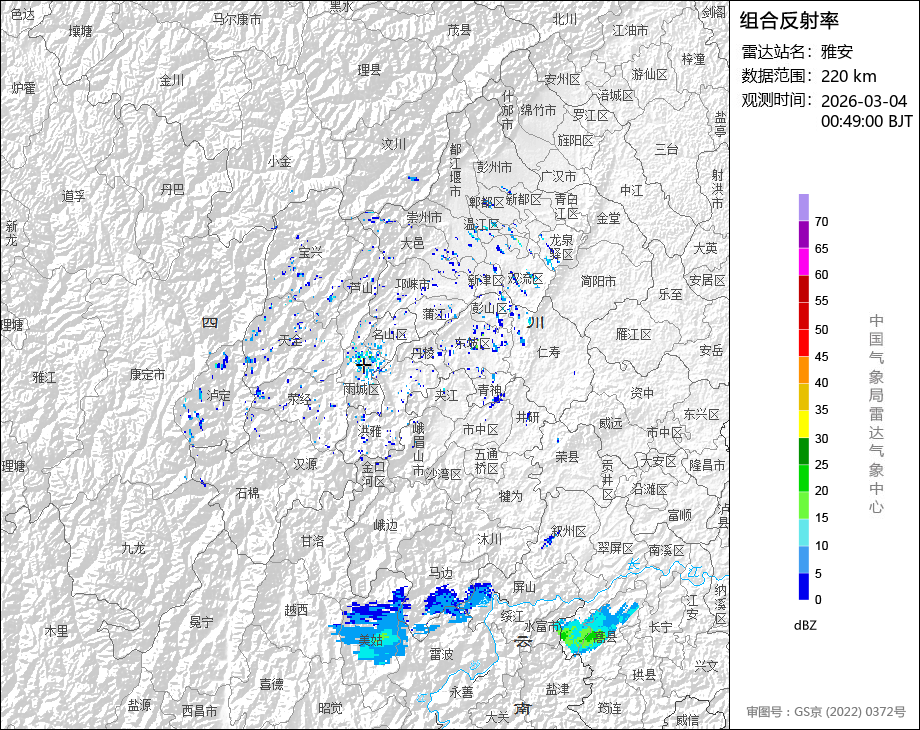The image size is (920, 730).
Task: Click the 泸定 label
Action: point(218,396)
